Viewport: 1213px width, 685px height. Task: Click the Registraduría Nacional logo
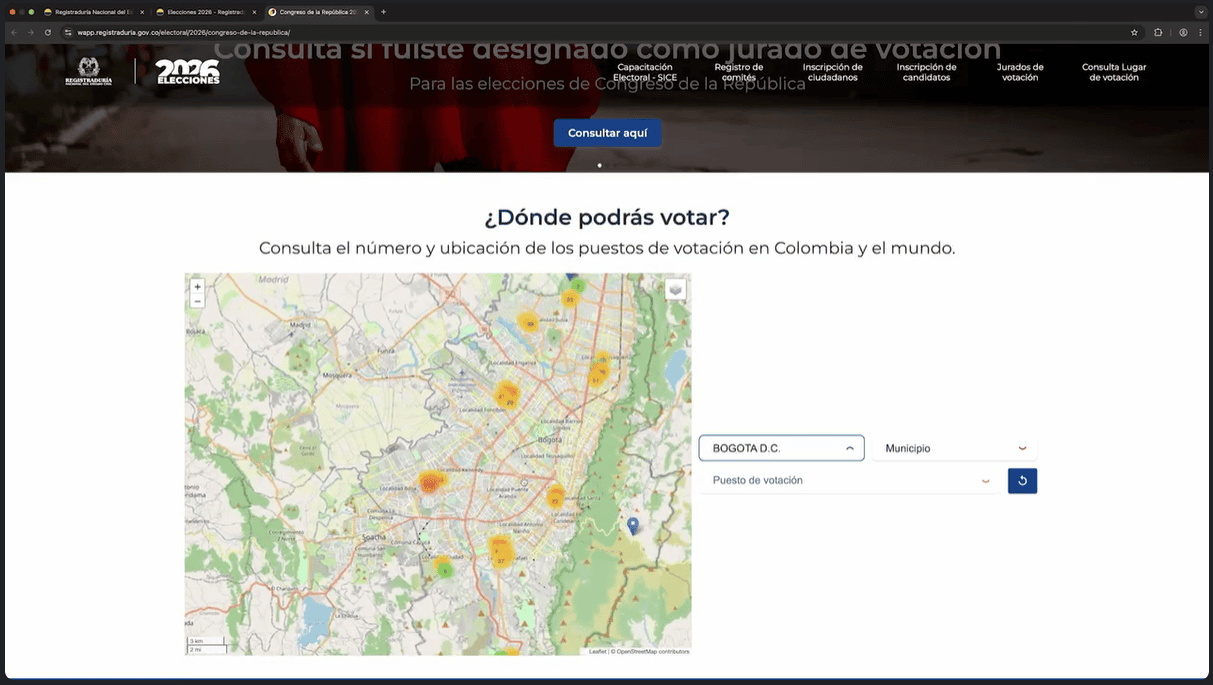[89, 72]
